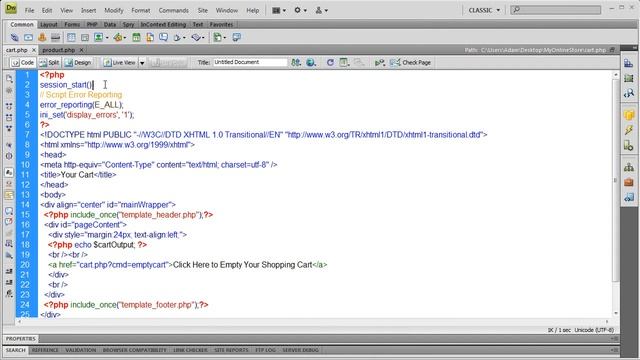640x360 pixels.
Task: Open the View Options menu icon
Action: (x=344, y=62)
